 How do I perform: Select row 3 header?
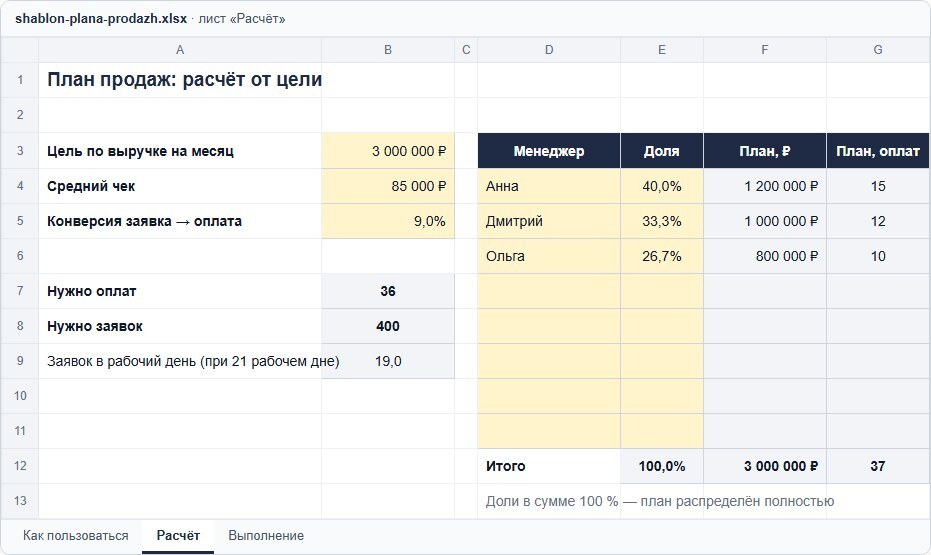click(x=20, y=151)
